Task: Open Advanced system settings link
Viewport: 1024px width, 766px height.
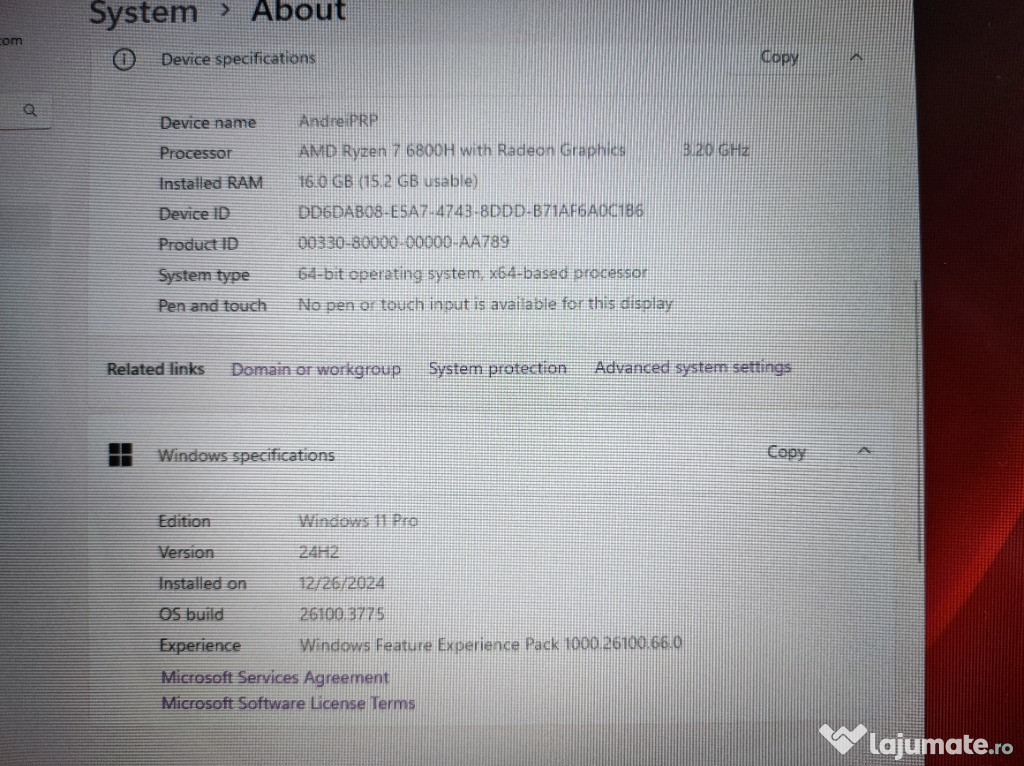Action: [x=693, y=368]
